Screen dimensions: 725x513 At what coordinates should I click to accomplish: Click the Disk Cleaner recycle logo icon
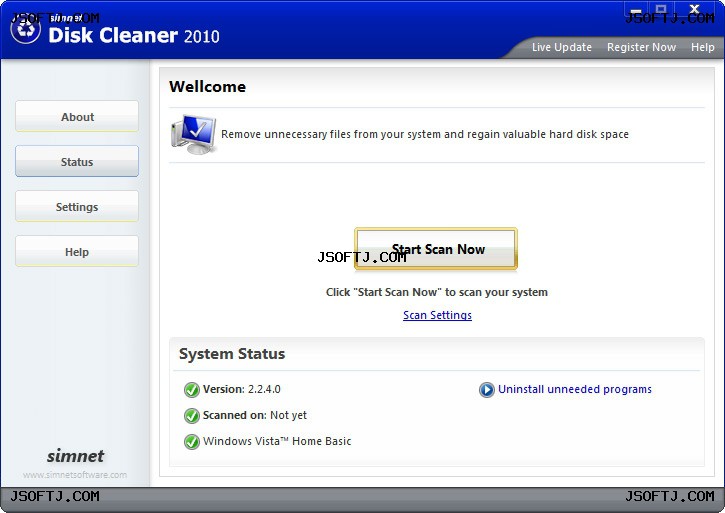[25, 30]
